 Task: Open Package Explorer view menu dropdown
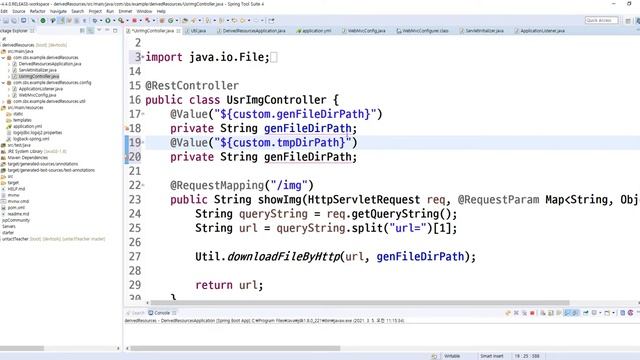pyautogui.click(x=99, y=31)
